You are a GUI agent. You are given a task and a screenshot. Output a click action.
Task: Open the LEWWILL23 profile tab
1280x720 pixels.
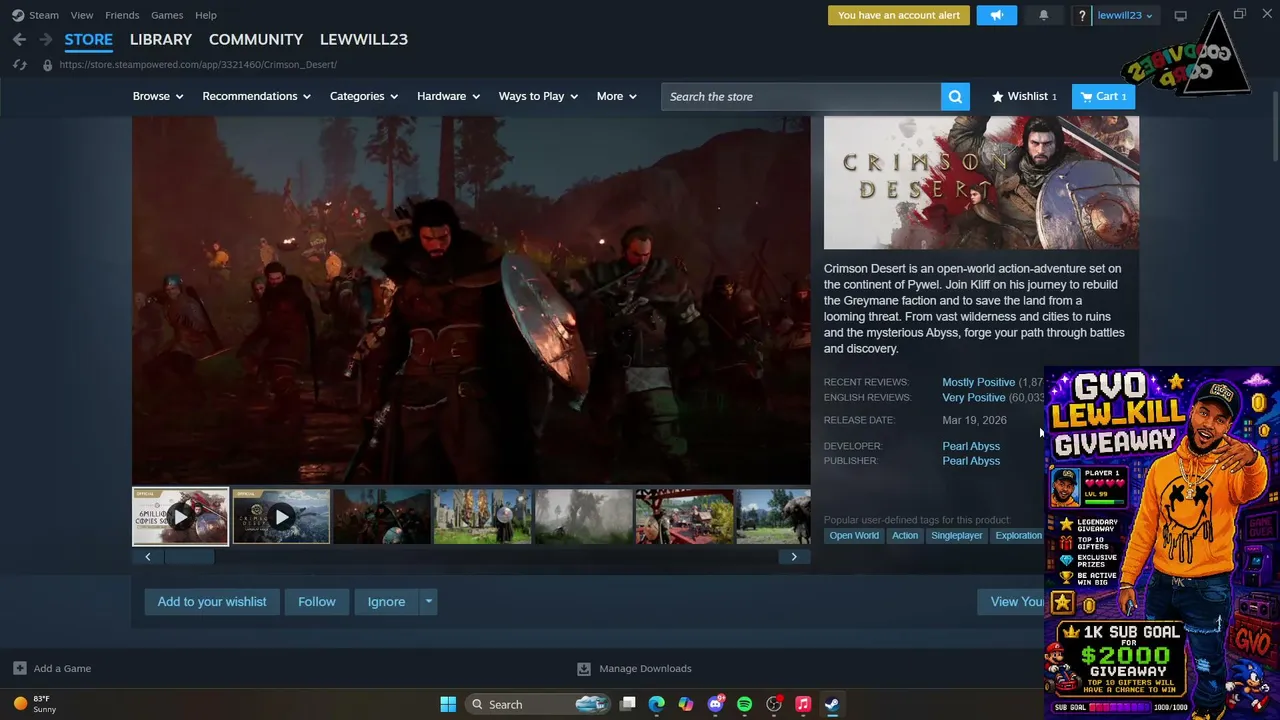coord(364,39)
